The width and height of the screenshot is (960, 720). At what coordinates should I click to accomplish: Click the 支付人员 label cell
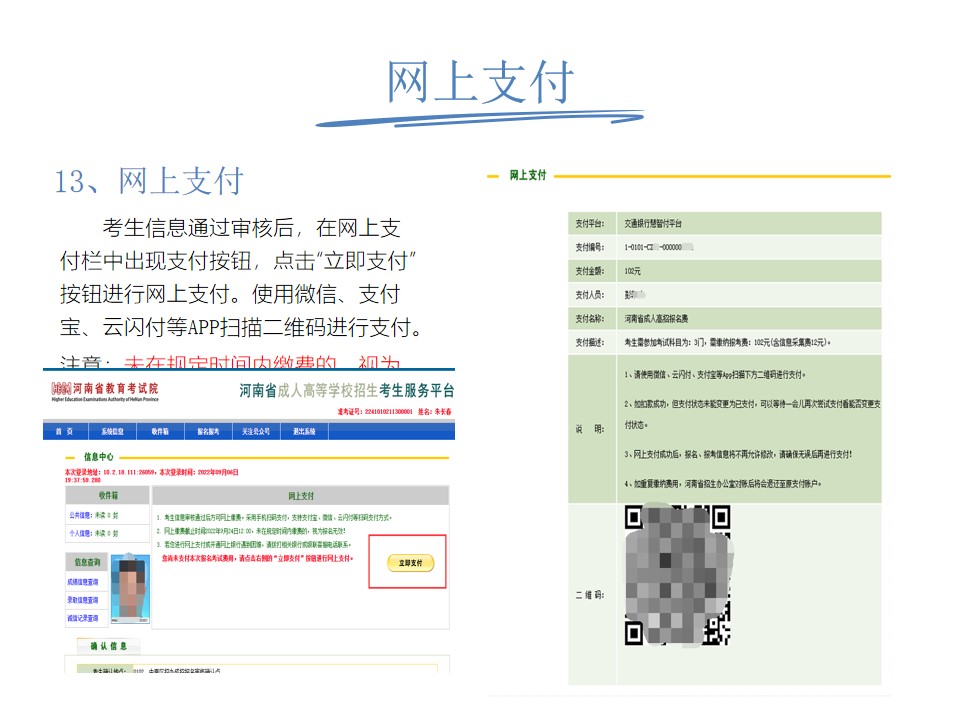tap(591, 295)
